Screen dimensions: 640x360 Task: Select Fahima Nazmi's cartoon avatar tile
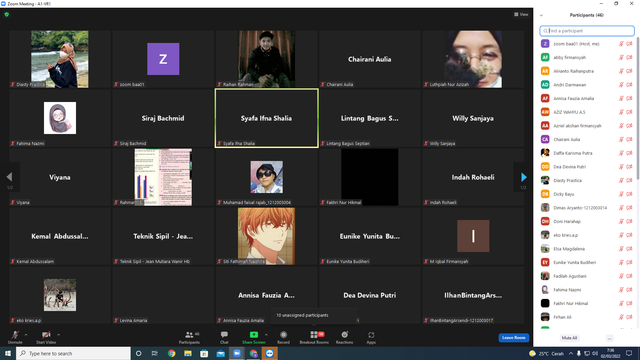coord(60,118)
